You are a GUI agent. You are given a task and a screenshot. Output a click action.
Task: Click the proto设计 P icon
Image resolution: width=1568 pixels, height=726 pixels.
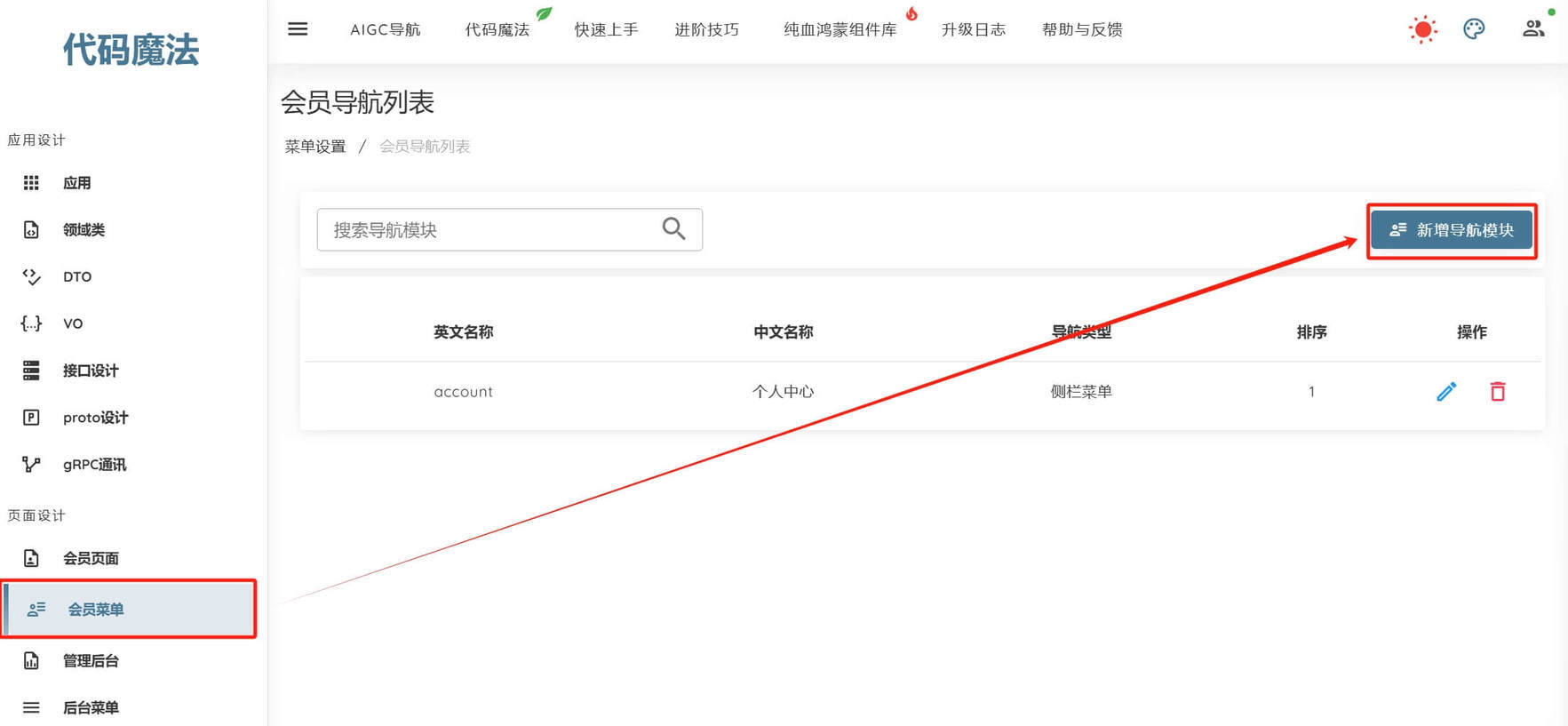tap(31, 418)
